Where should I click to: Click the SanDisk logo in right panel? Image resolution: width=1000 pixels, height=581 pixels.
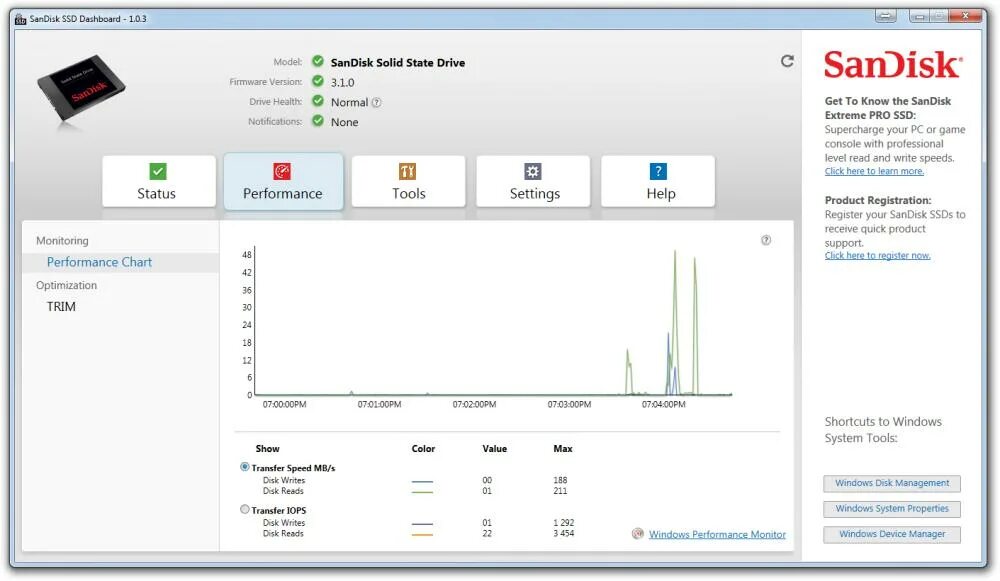(x=893, y=64)
